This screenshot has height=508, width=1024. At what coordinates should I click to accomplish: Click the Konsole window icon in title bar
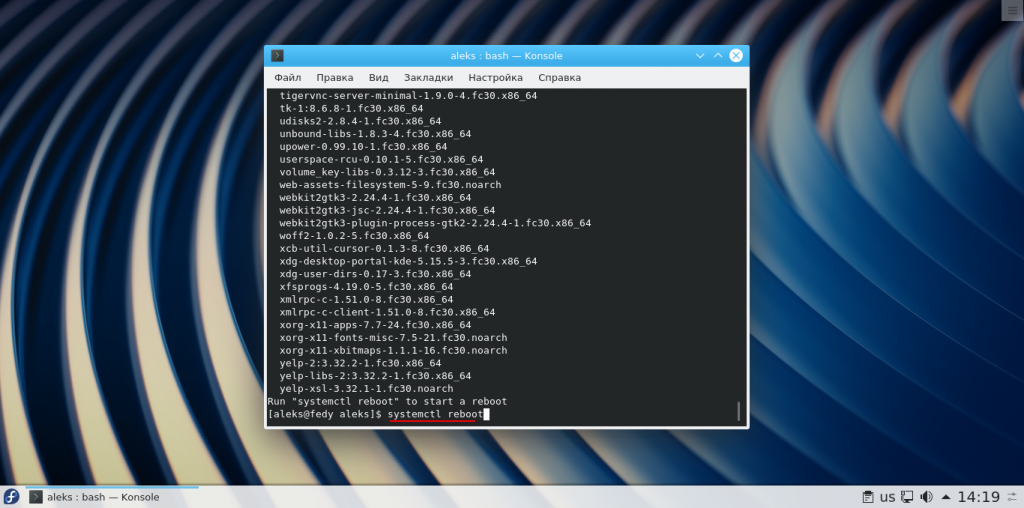(x=278, y=56)
